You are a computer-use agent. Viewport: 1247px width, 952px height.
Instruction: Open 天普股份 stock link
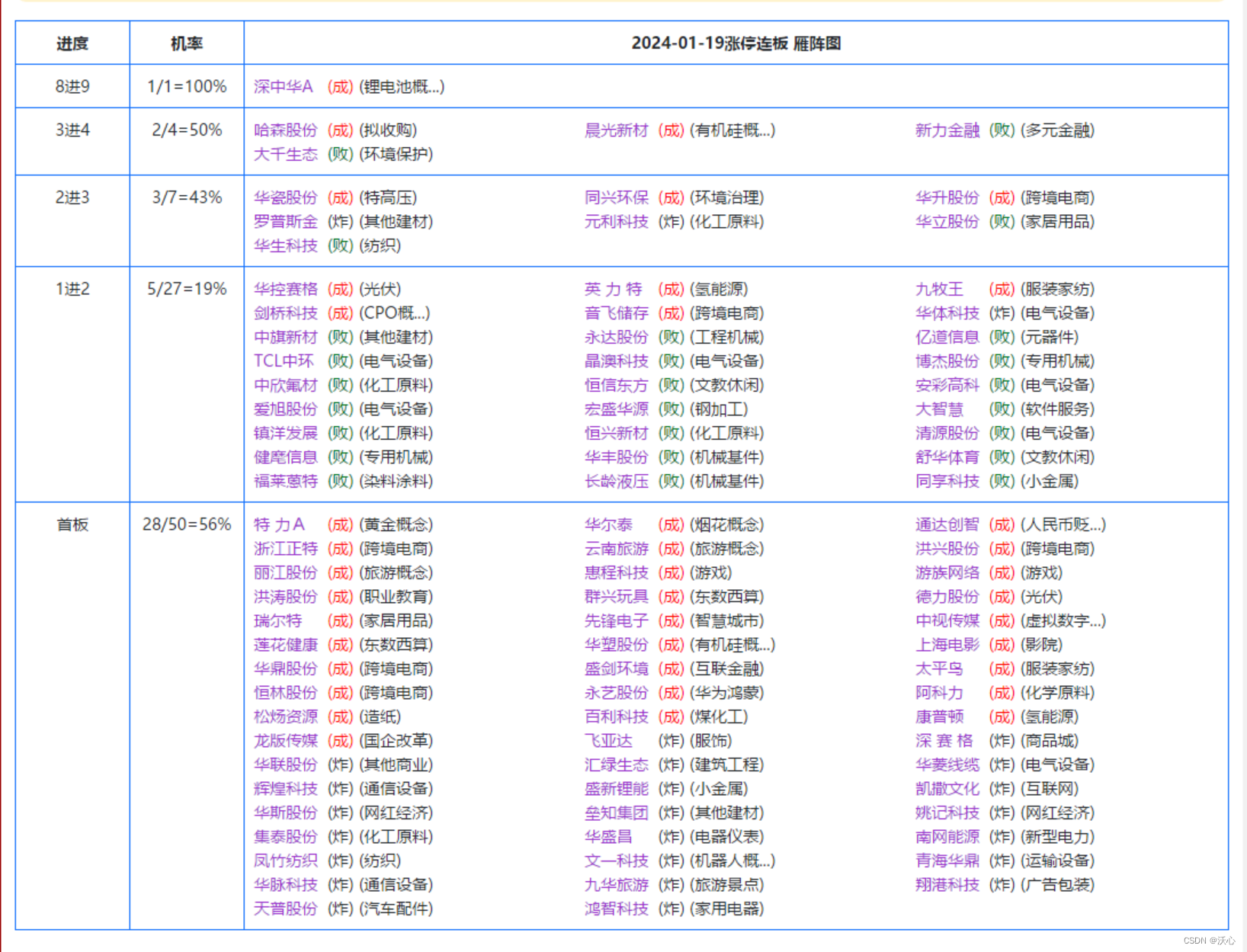pos(285,909)
